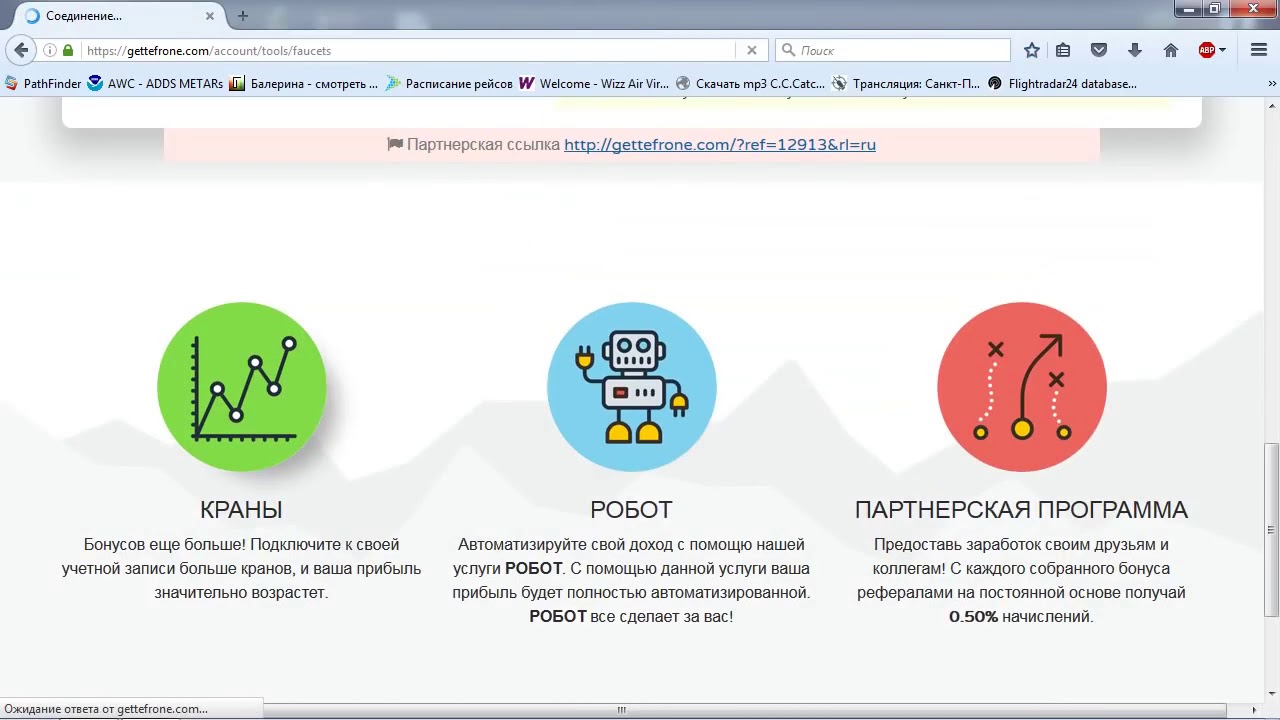Click the blue Робот robot icon
Screen dimensions: 1280x720
pyautogui.click(x=631, y=387)
